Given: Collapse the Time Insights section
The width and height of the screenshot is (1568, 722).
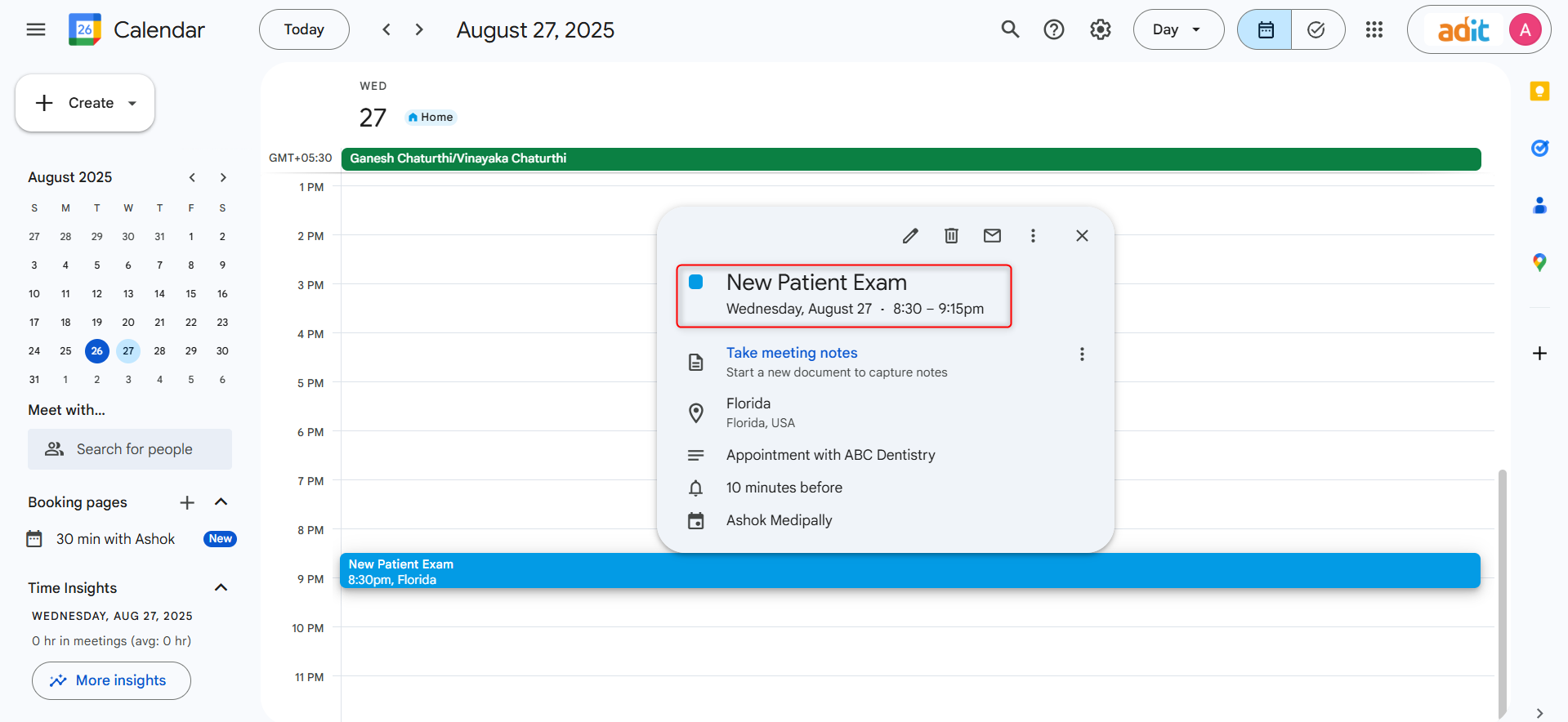Looking at the screenshot, I should [x=221, y=588].
